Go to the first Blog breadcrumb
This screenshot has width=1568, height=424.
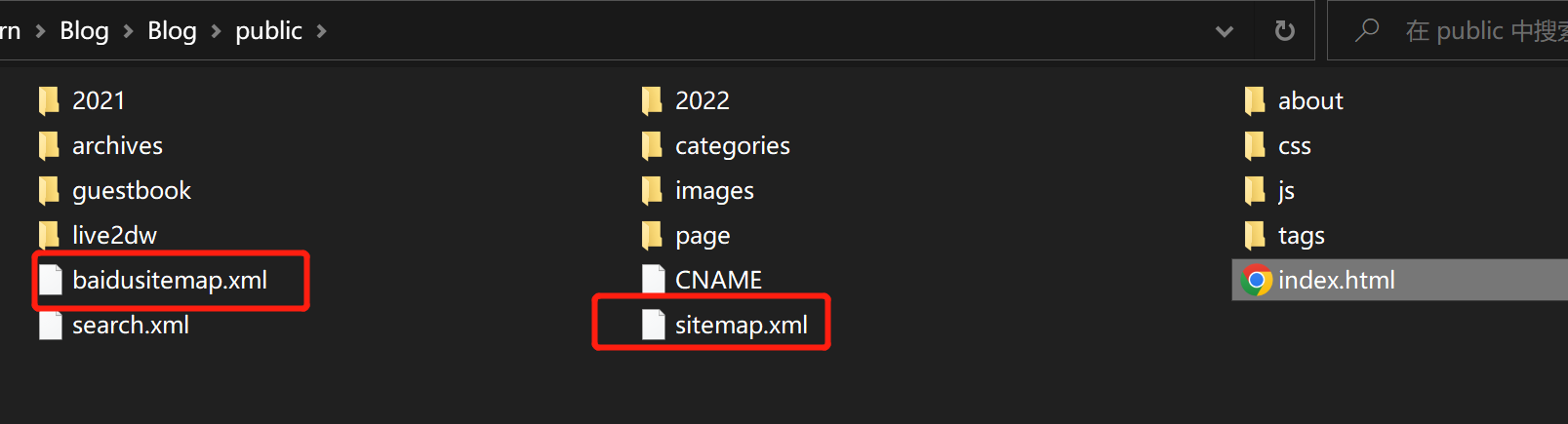tap(84, 31)
